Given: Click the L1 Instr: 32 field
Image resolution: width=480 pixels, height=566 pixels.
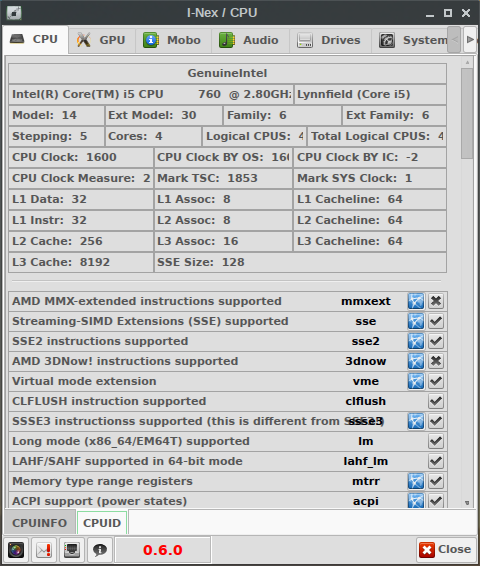Looking at the screenshot, I should (81, 220).
